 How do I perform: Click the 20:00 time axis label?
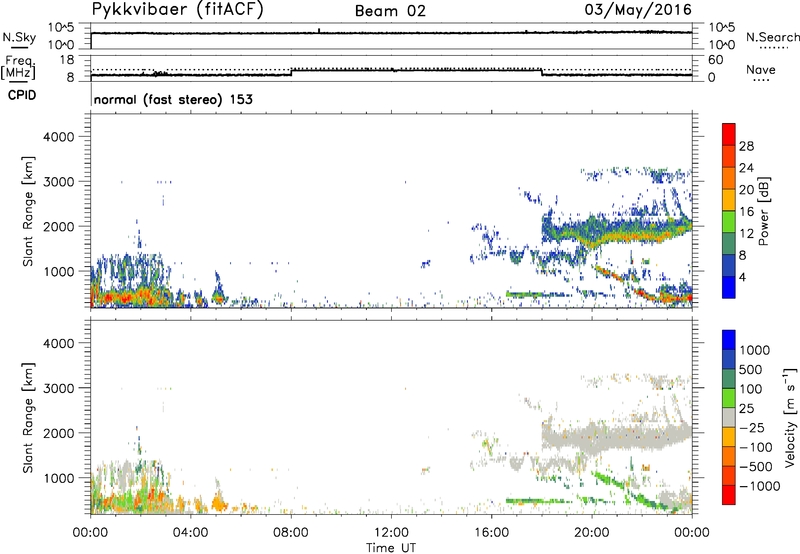[x=592, y=533]
